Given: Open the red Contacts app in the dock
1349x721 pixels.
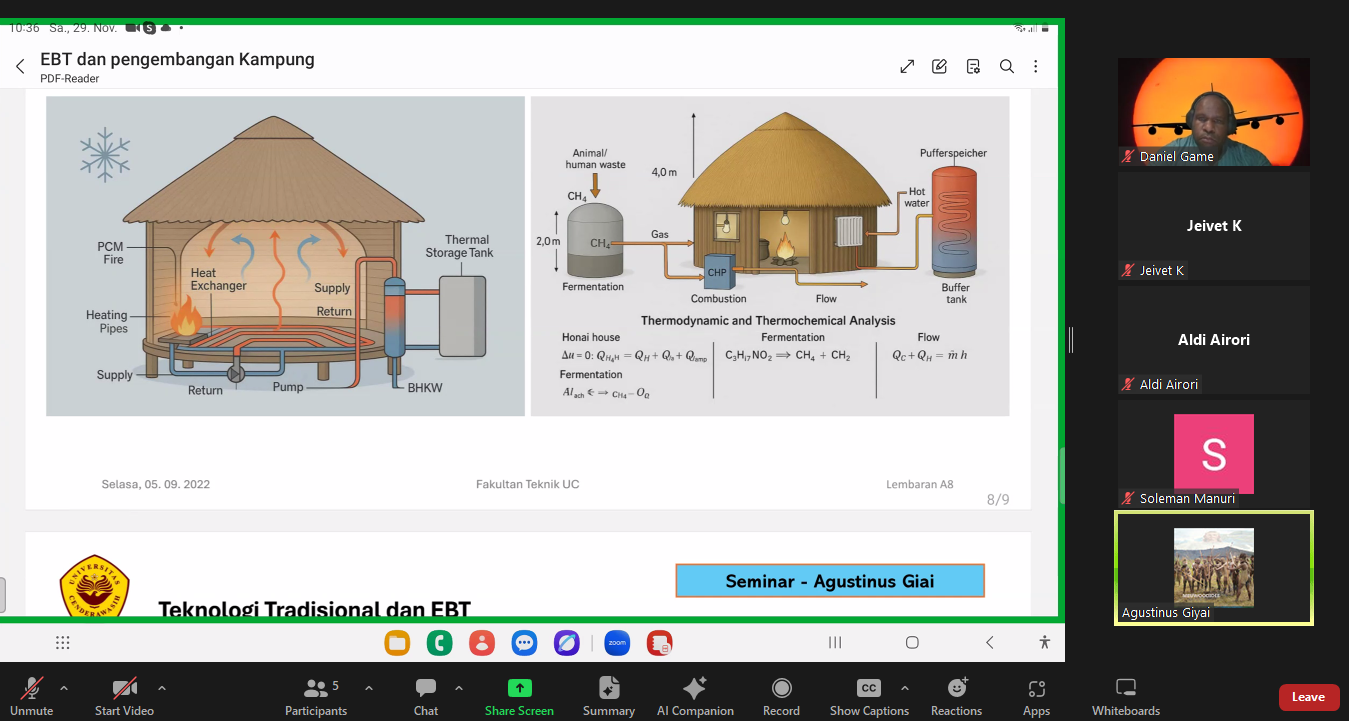Looking at the screenshot, I should [482, 643].
